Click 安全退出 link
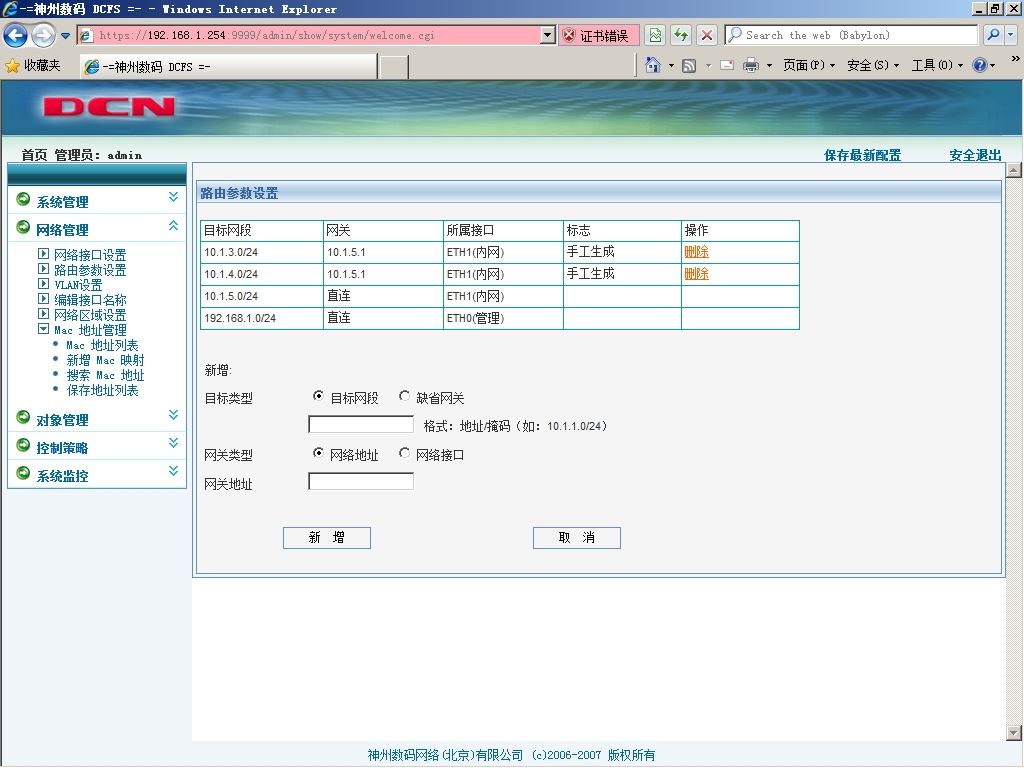 (975, 155)
